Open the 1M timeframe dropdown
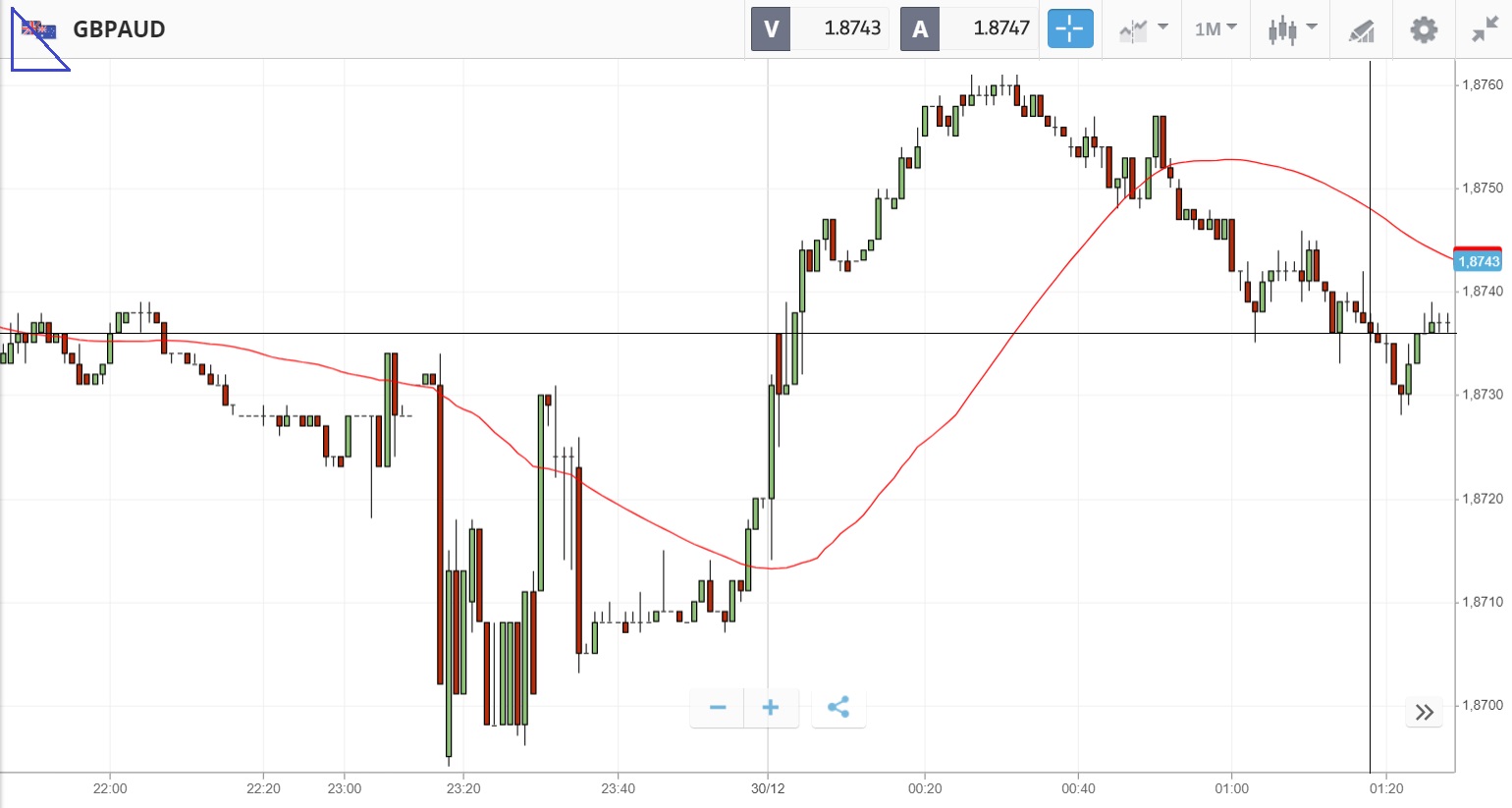1512x808 pixels. tap(1215, 29)
